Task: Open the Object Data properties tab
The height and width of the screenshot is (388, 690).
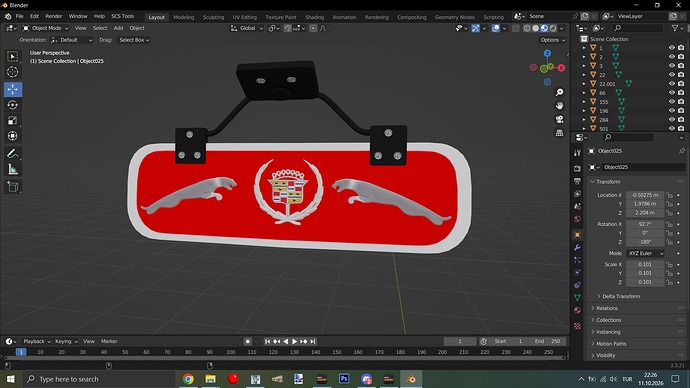Action: click(577, 298)
